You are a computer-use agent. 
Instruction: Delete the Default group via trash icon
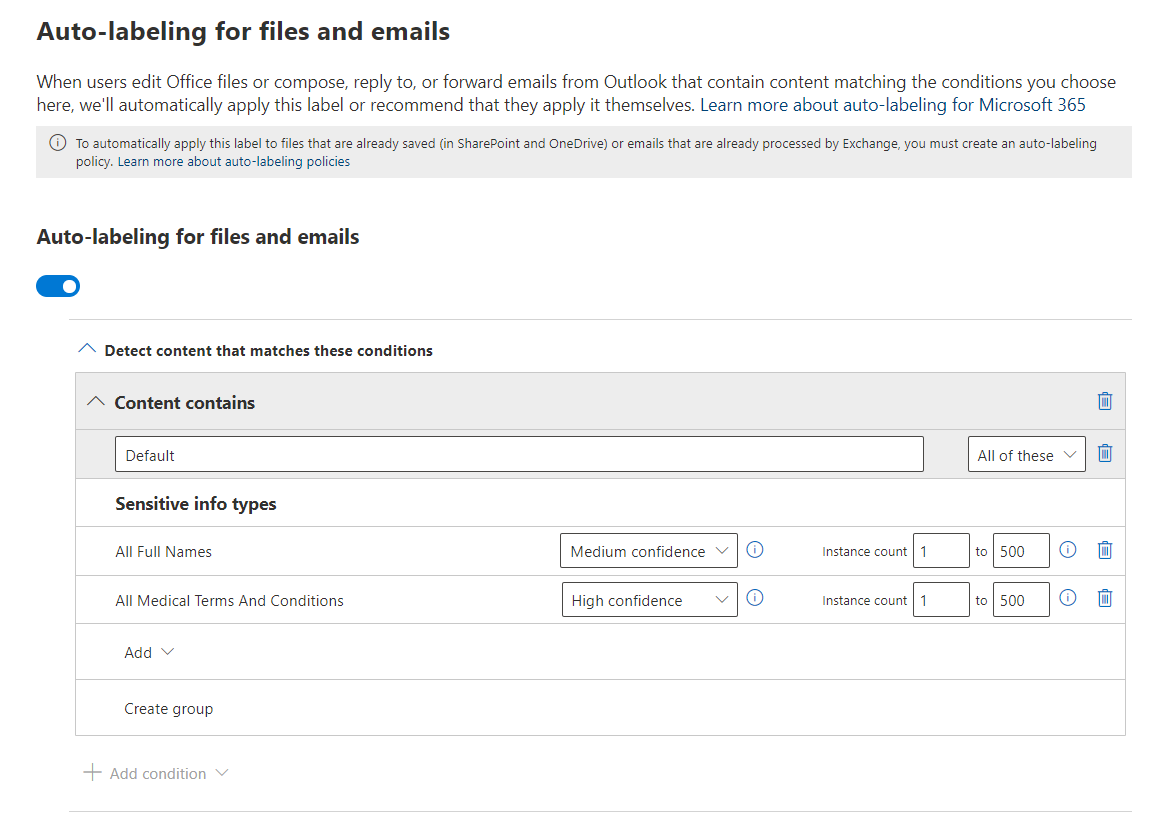(x=1104, y=453)
